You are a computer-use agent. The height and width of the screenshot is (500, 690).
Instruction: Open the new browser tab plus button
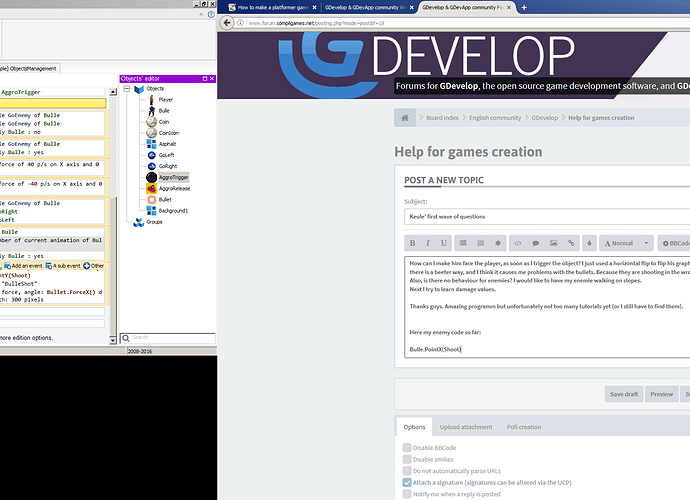tap(524, 7)
